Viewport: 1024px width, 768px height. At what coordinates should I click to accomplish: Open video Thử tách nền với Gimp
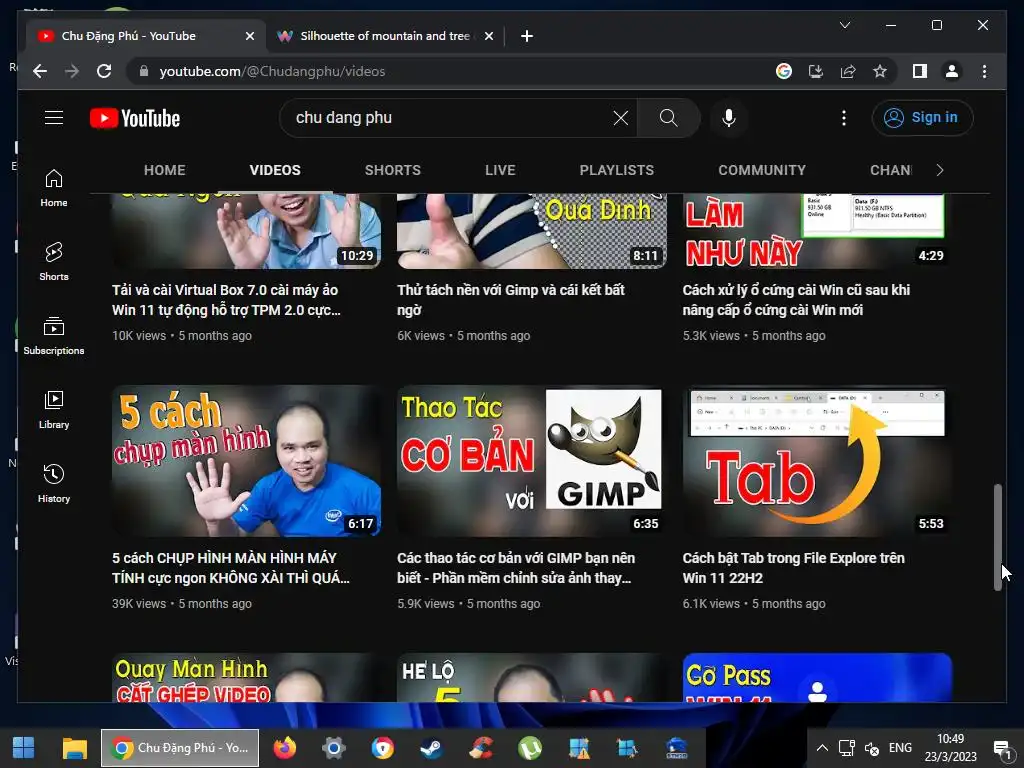(x=511, y=300)
